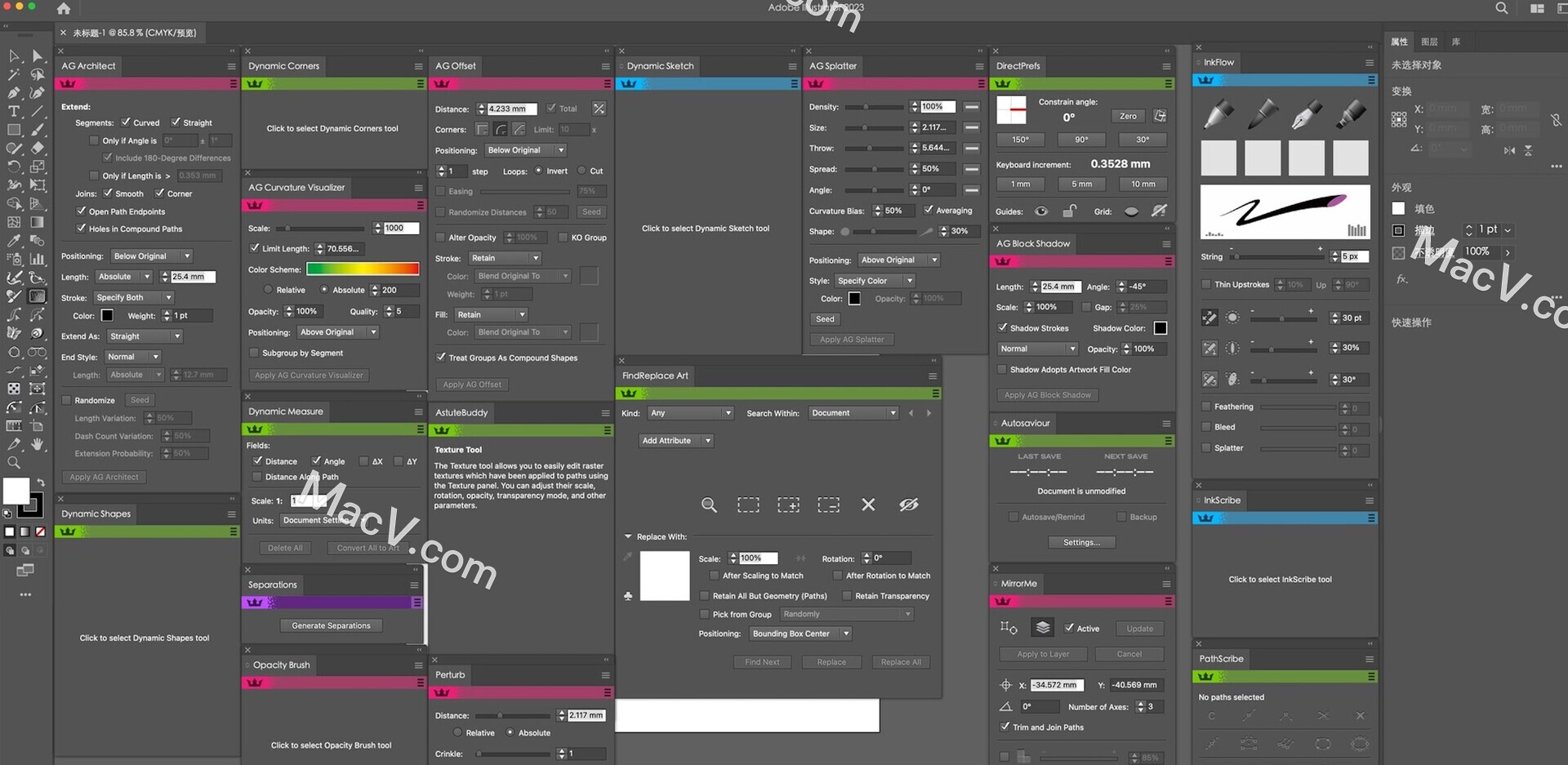Click Generate Separations button
The width and height of the screenshot is (1568, 765).
tap(331, 626)
